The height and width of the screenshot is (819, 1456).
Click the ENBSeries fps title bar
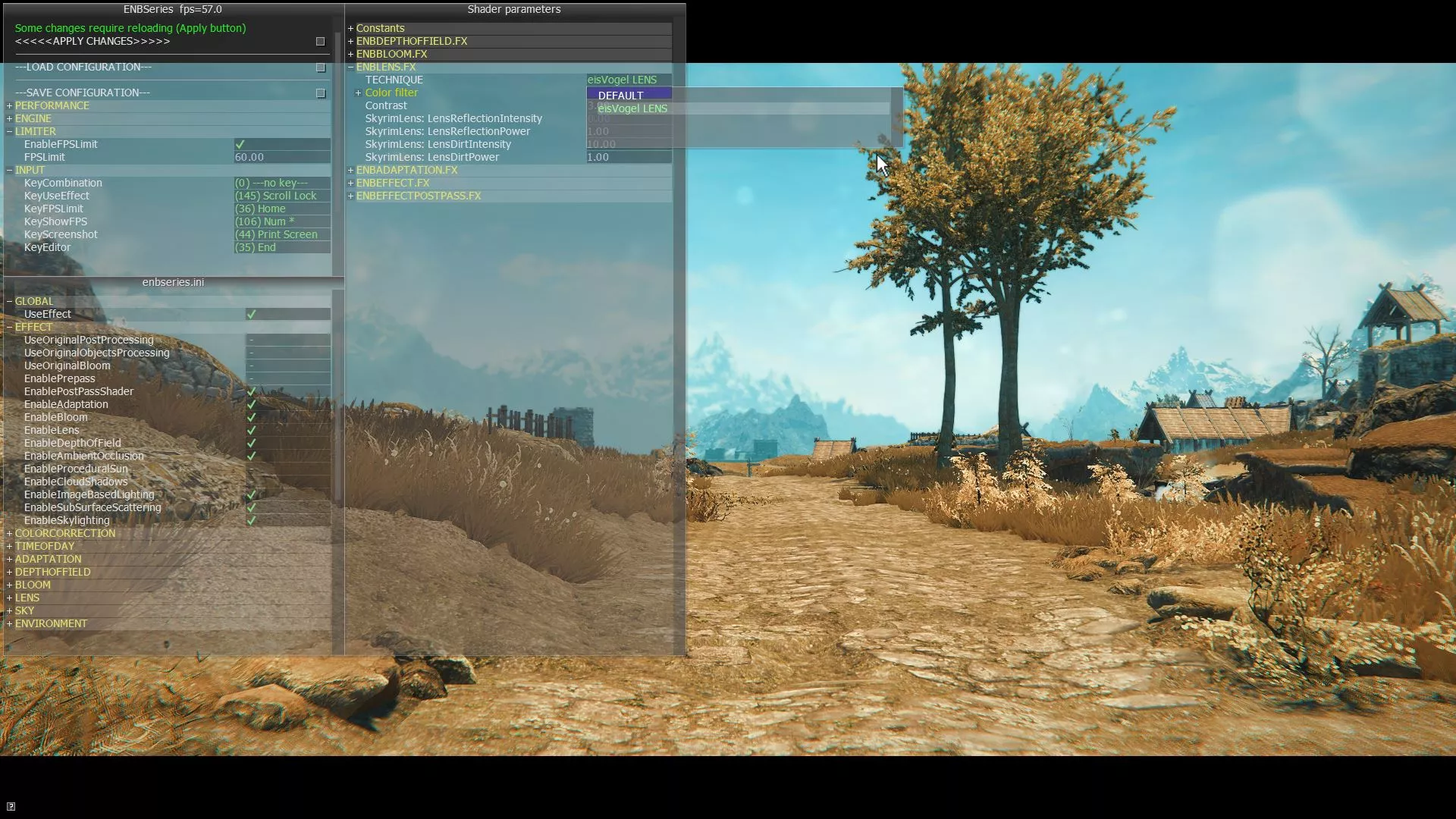click(173, 9)
